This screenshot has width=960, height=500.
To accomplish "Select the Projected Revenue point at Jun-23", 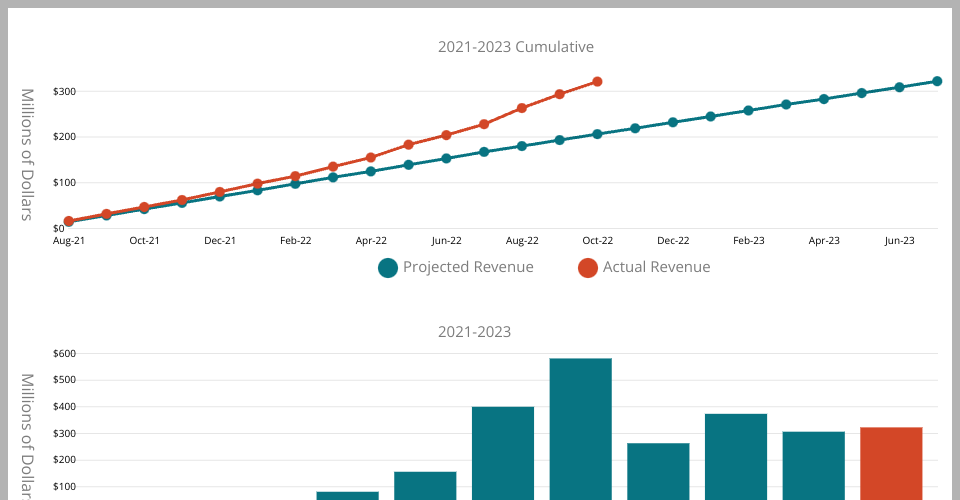I will (x=899, y=87).
